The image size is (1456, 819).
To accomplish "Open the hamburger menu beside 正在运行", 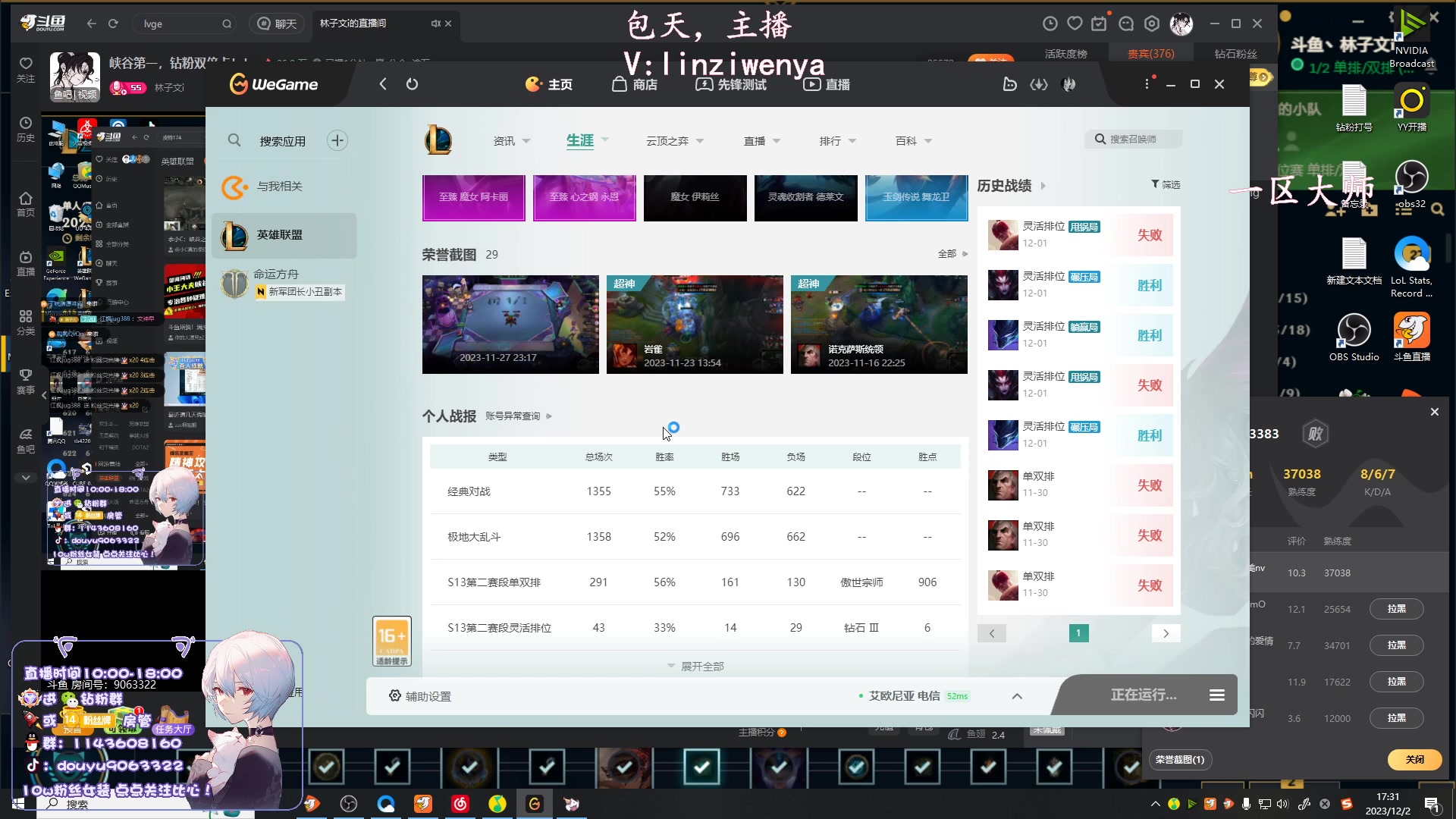I will click(x=1217, y=695).
